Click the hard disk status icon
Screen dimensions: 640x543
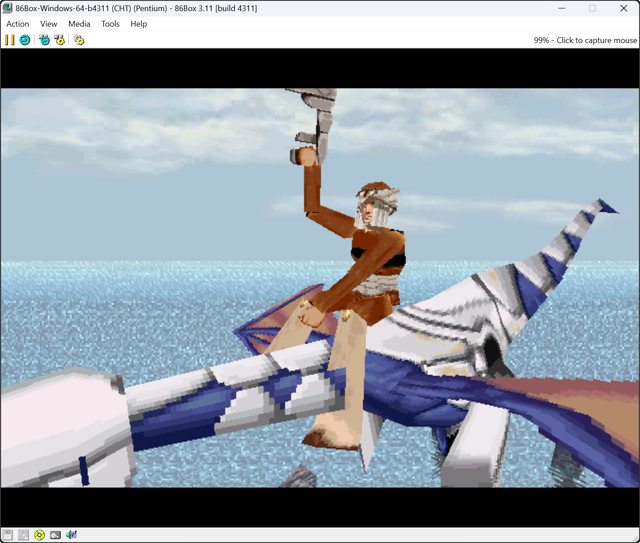point(56,535)
